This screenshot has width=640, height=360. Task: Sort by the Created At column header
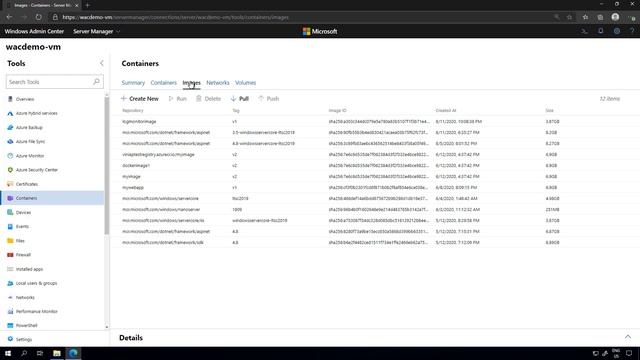click(x=446, y=111)
